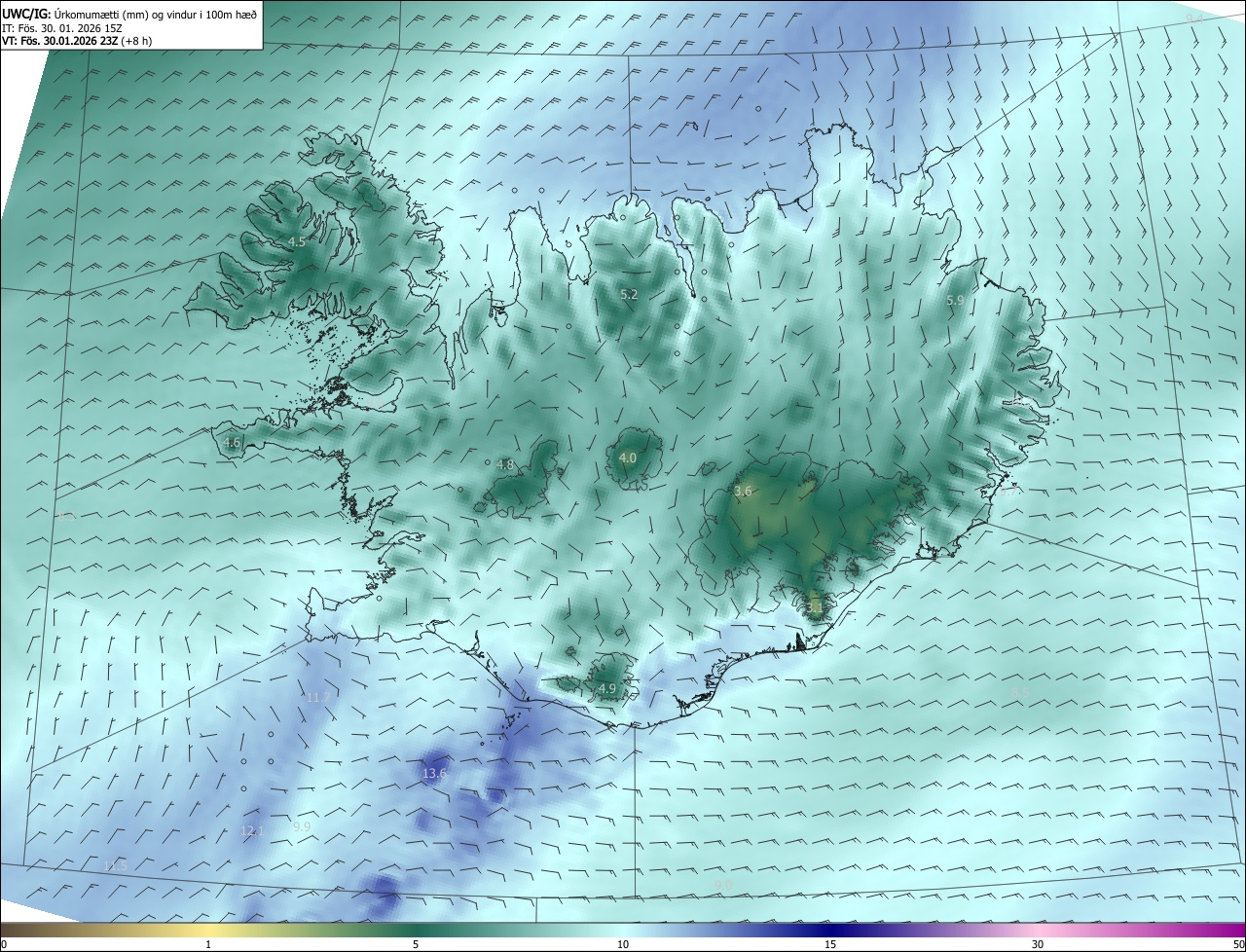Click the 8.6 value label over the southeast sea
The image size is (1246, 952).
click(x=1019, y=692)
